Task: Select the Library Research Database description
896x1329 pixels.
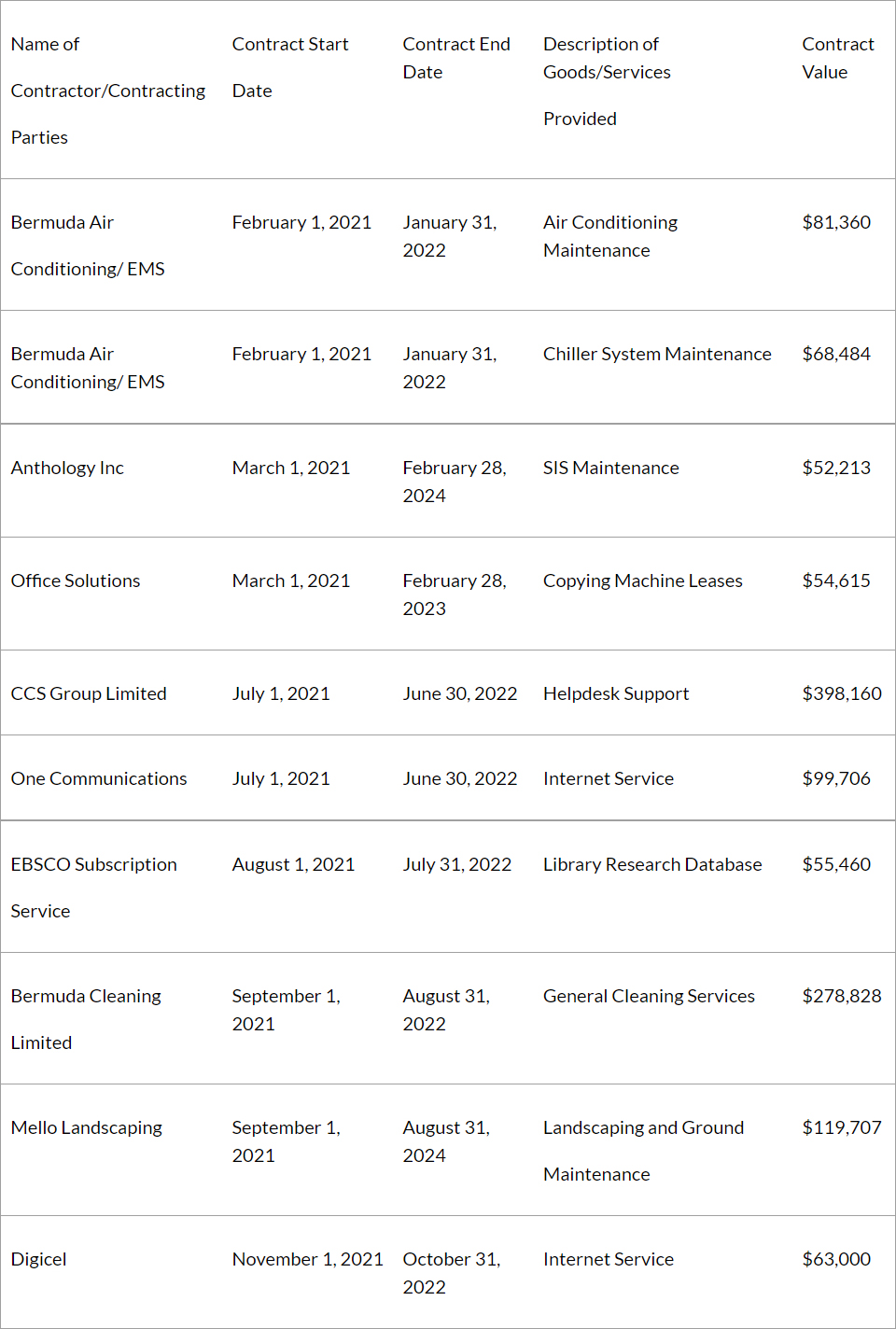Action: pos(652,864)
